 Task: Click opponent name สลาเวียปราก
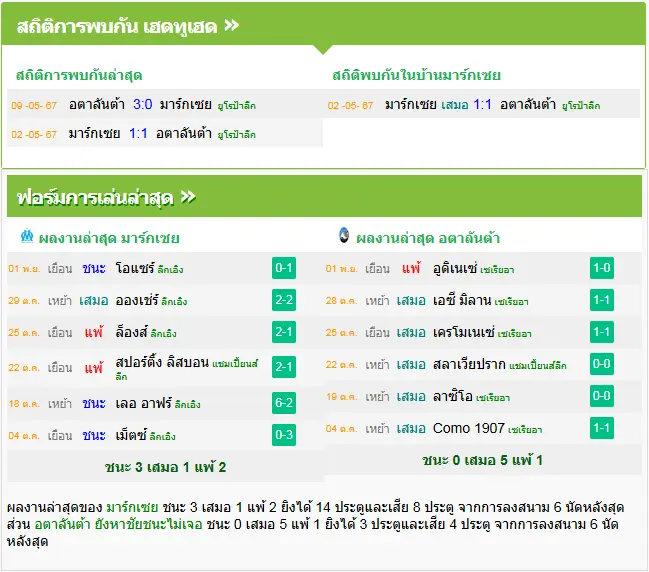tap(469, 364)
